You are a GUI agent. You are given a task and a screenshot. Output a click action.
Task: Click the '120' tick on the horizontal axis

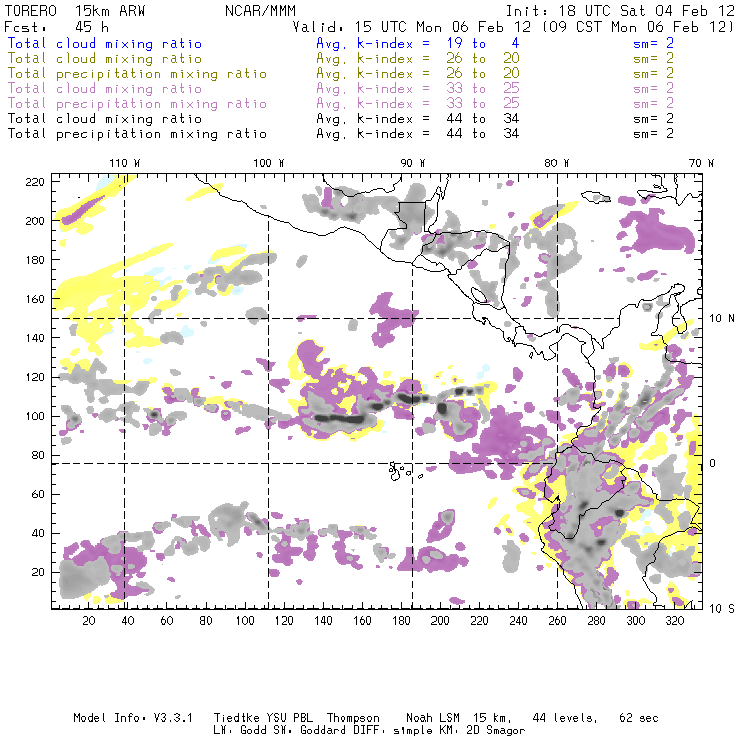point(284,621)
